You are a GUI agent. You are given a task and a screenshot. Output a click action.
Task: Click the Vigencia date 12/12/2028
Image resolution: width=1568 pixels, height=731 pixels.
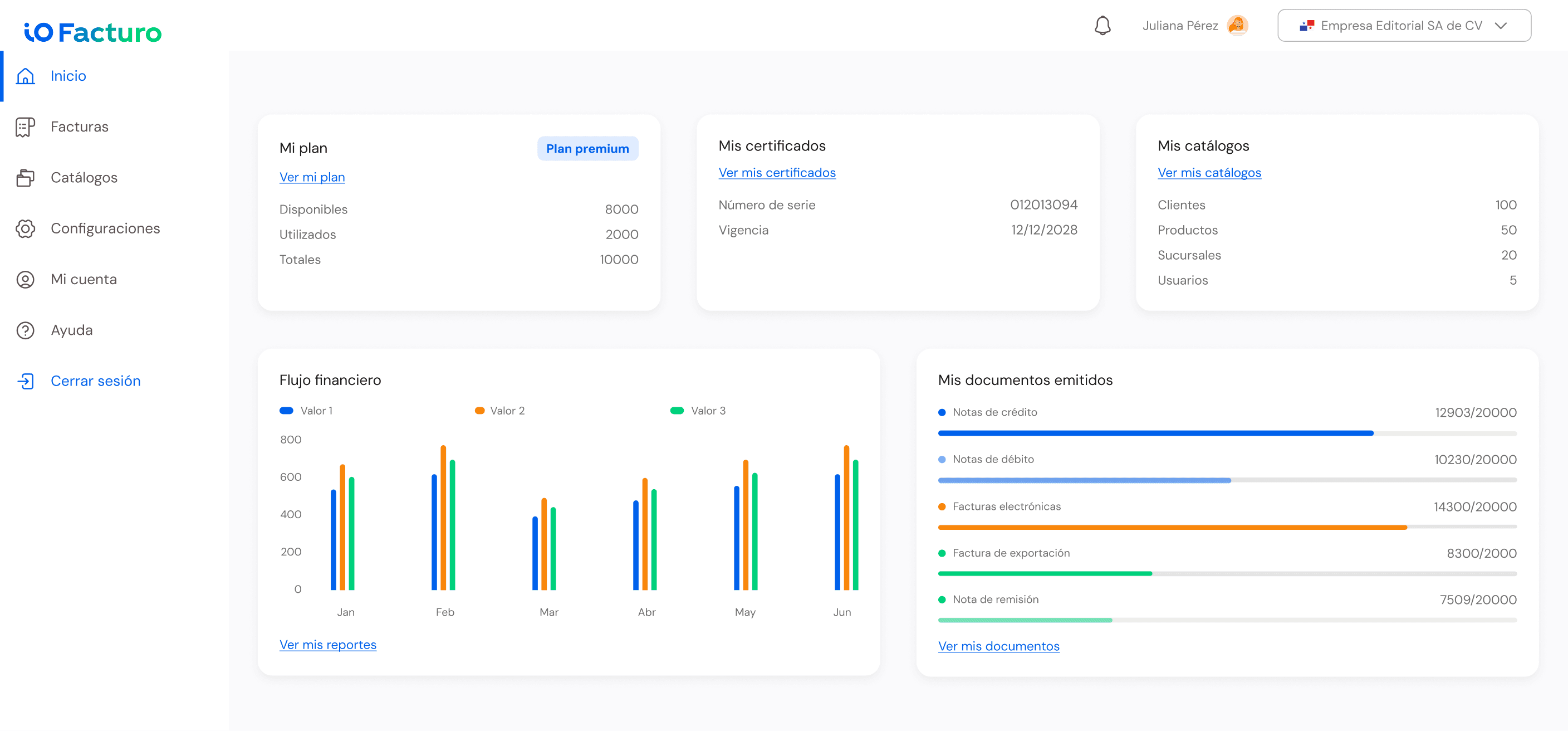tap(1044, 230)
